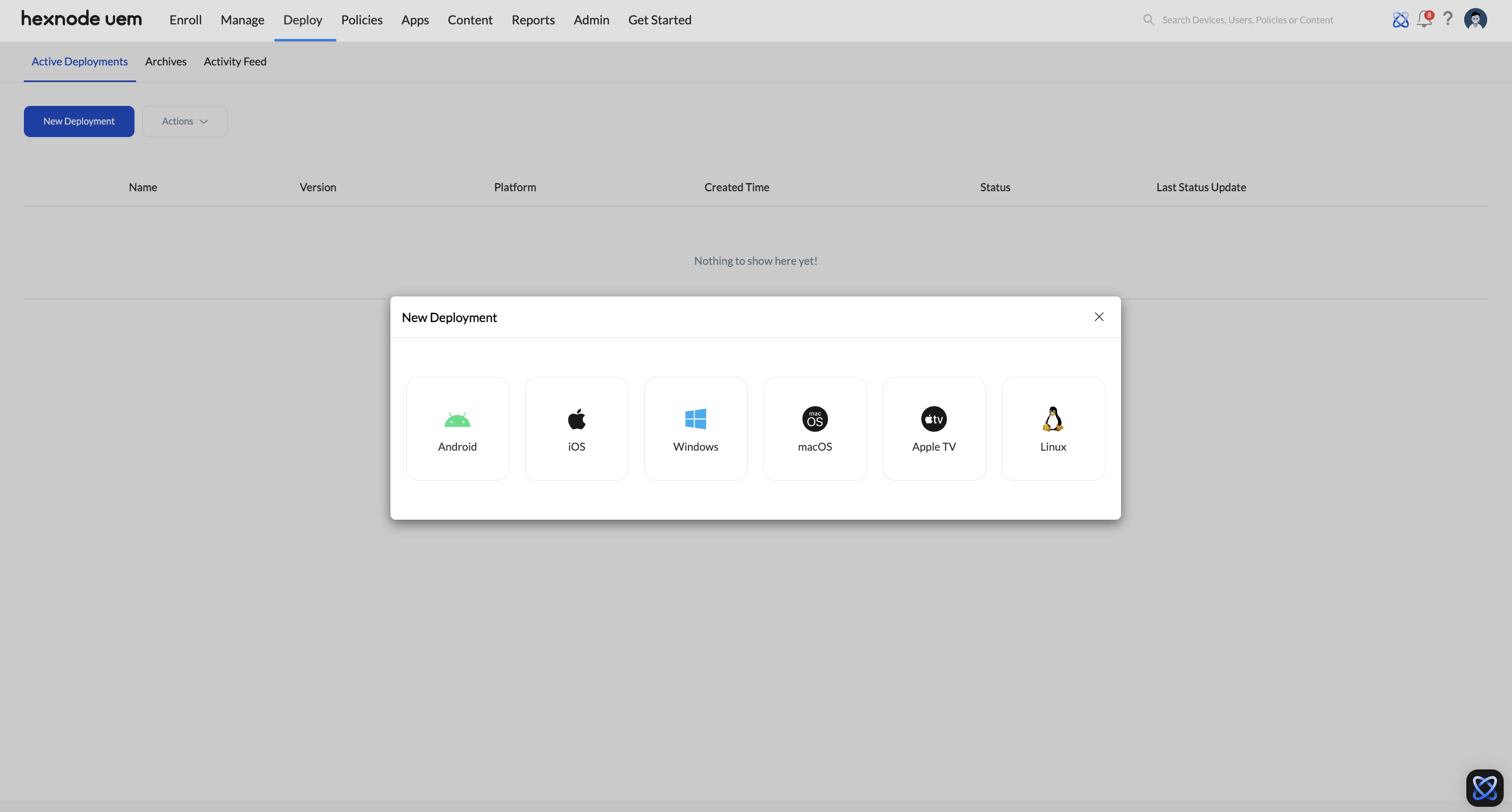Switch to the Activity Feed tab
Viewport: 1512px width, 812px height.
point(235,62)
